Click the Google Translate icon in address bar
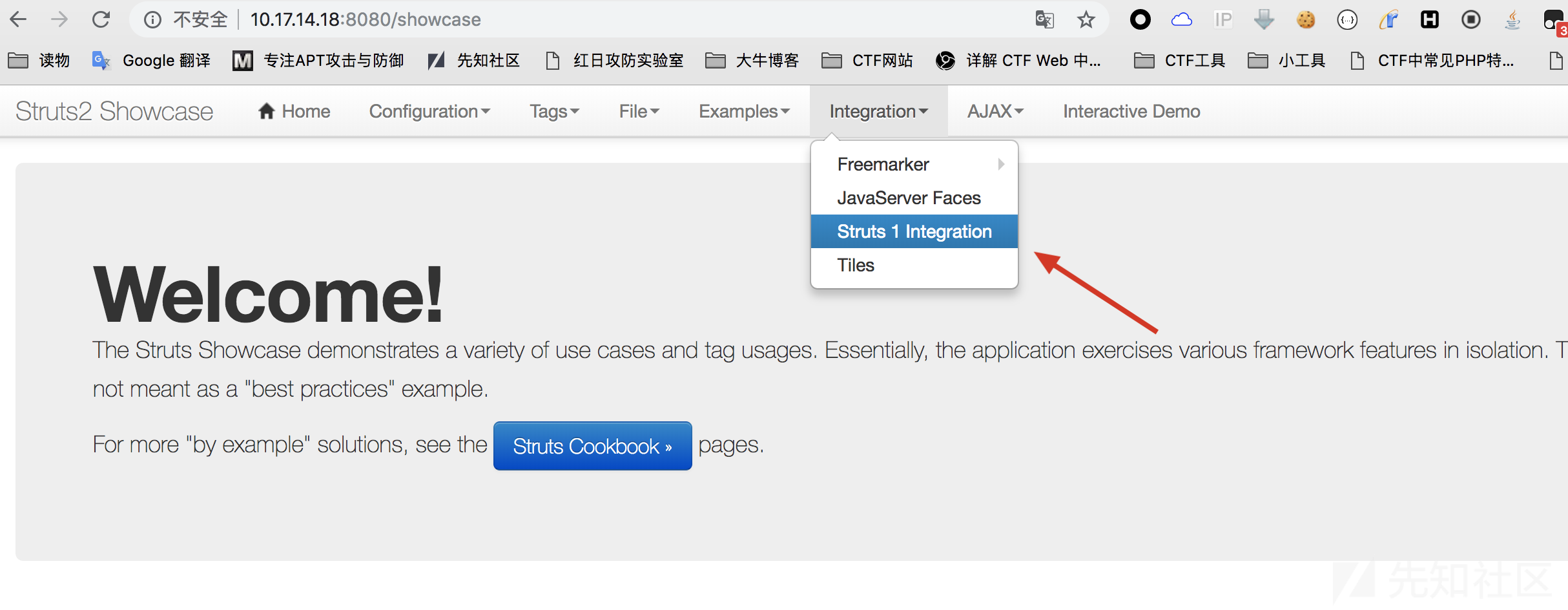Viewport: 1568px width, 610px height. point(1044,20)
